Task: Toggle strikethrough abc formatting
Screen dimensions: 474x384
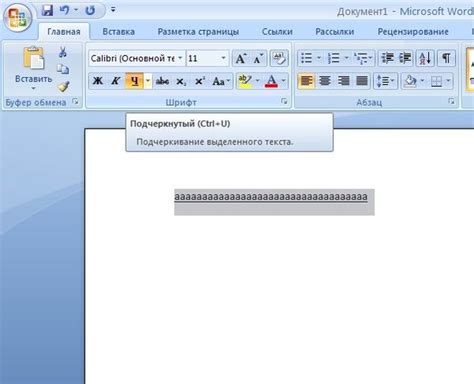Action: coord(162,81)
